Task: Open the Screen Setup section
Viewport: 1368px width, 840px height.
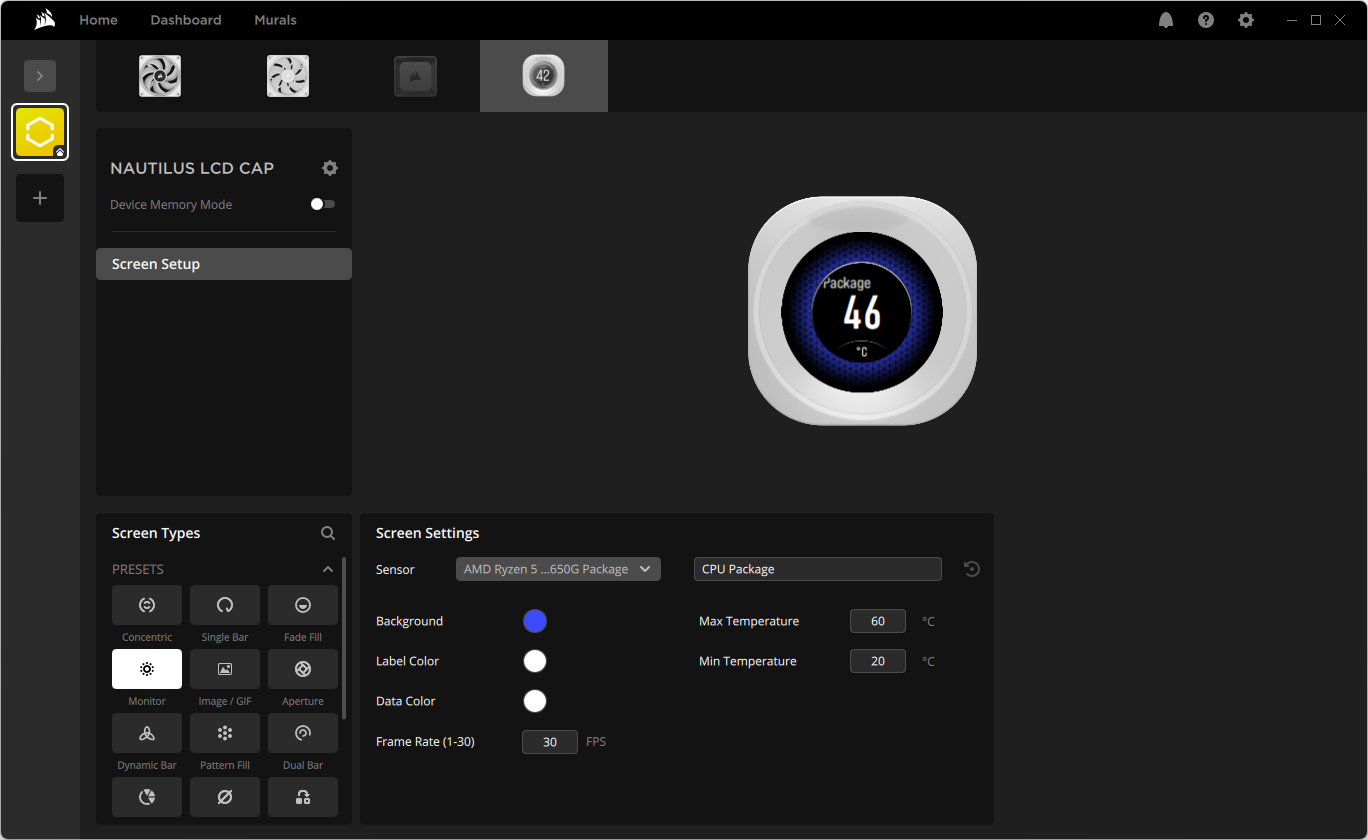Action: [x=224, y=264]
